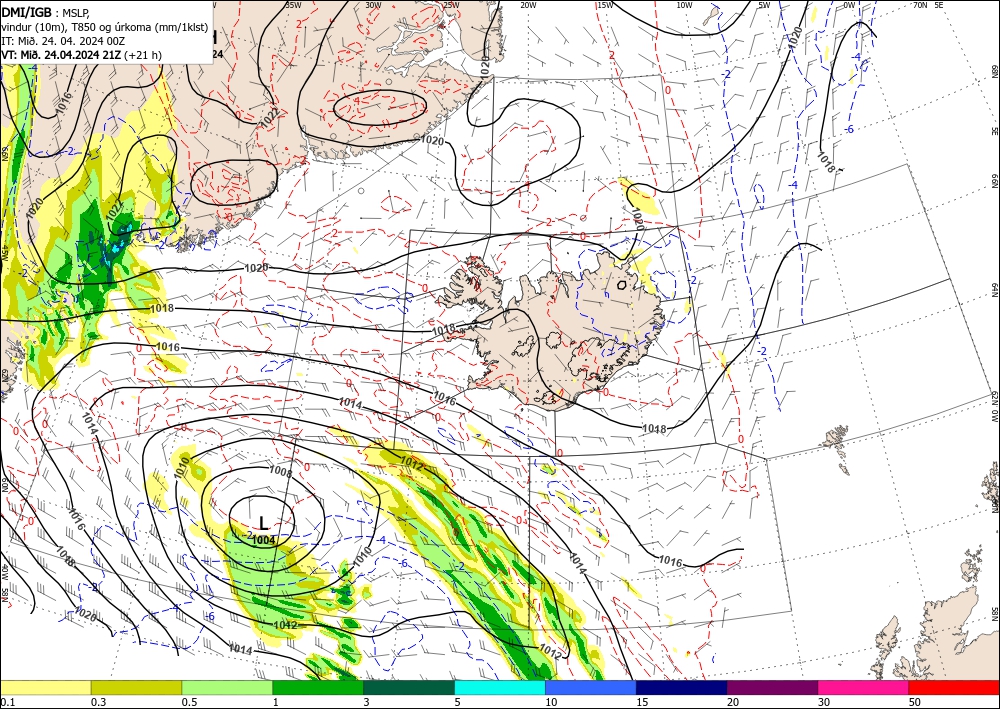Click the blue 10–15 mm legend swatch
1000x709 pixels.
coord(591,687)
